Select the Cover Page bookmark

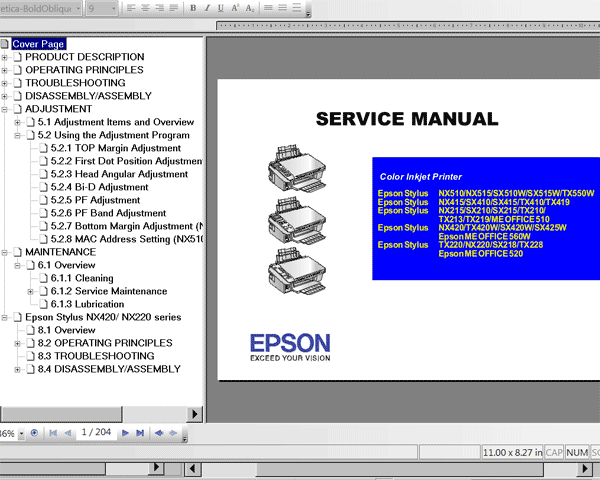(x=38, y=44)
